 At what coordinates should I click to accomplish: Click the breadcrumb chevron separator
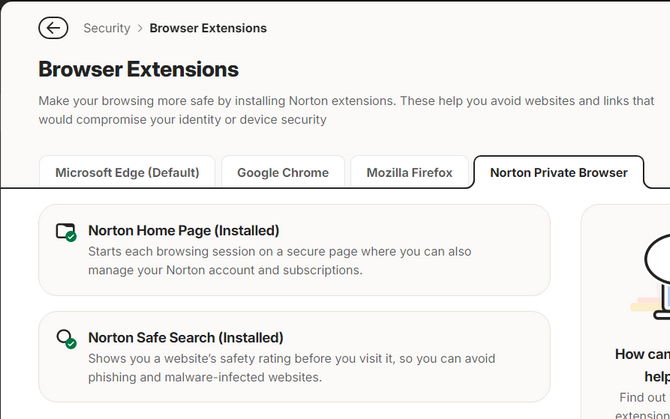[x=140, y=29]
